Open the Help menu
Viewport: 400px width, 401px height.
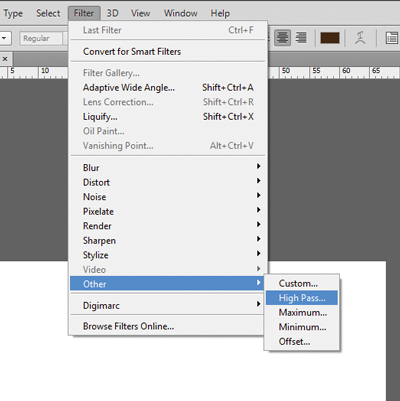click(220, 13)
